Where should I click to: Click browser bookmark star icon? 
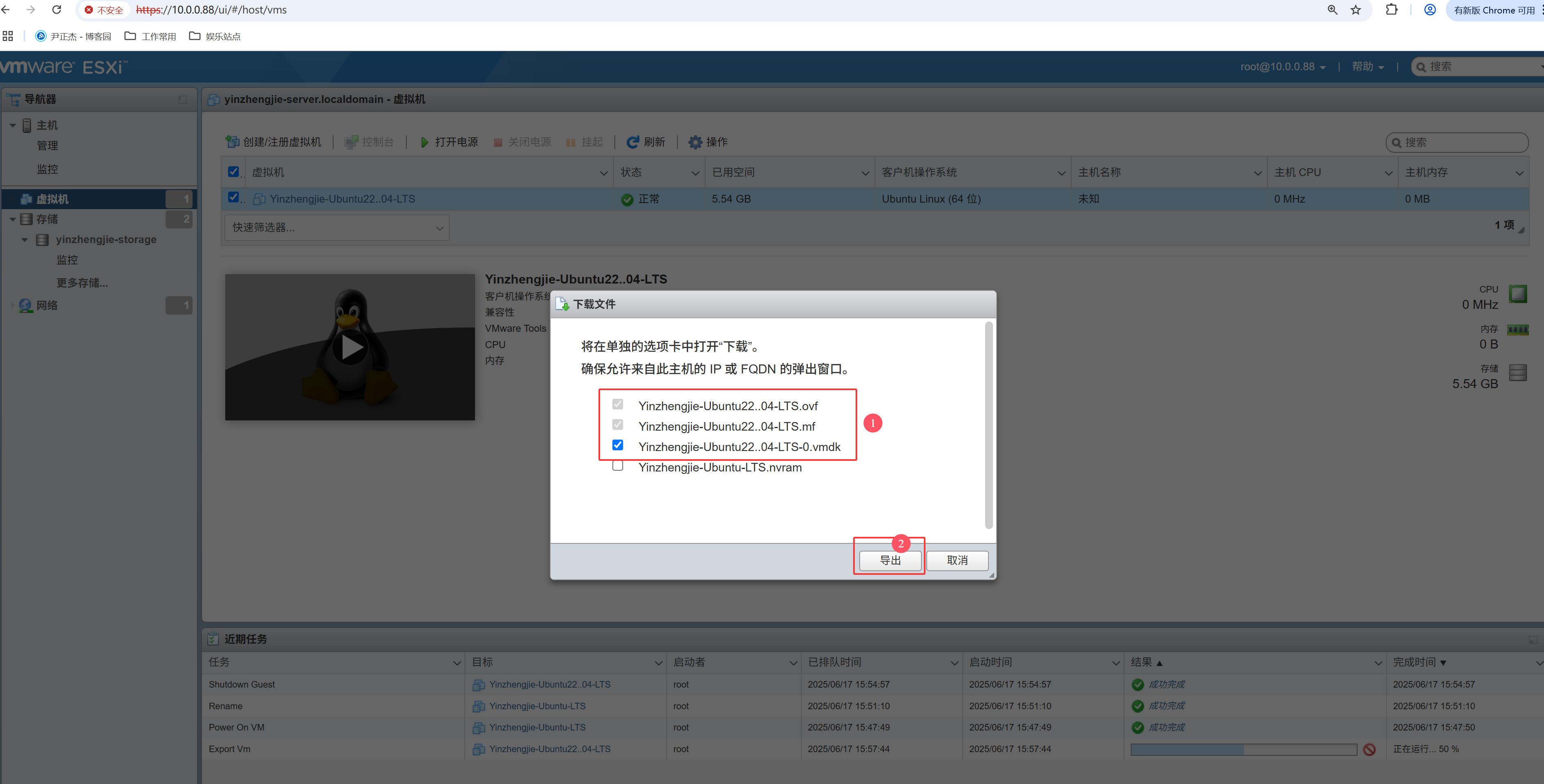pos(1356,10)
